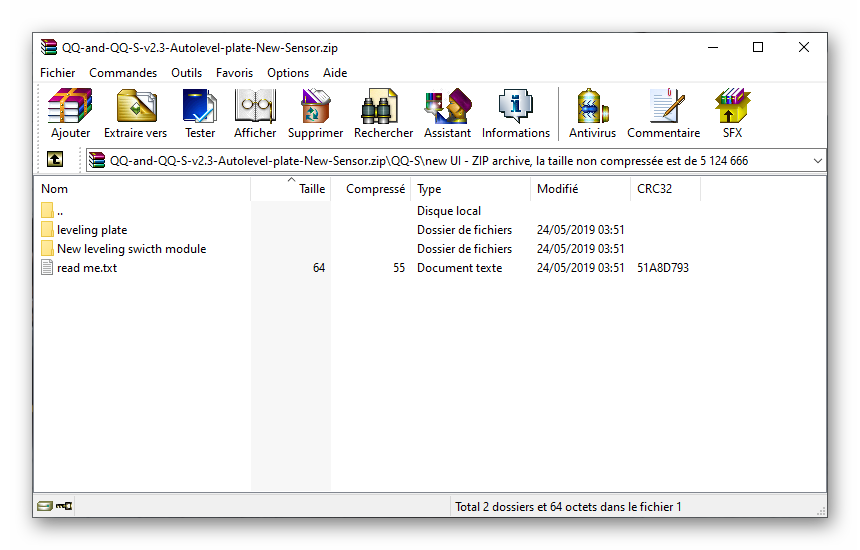Select the leveling plate folder
This screenshot has width=860, height=550.
[91, 230]
